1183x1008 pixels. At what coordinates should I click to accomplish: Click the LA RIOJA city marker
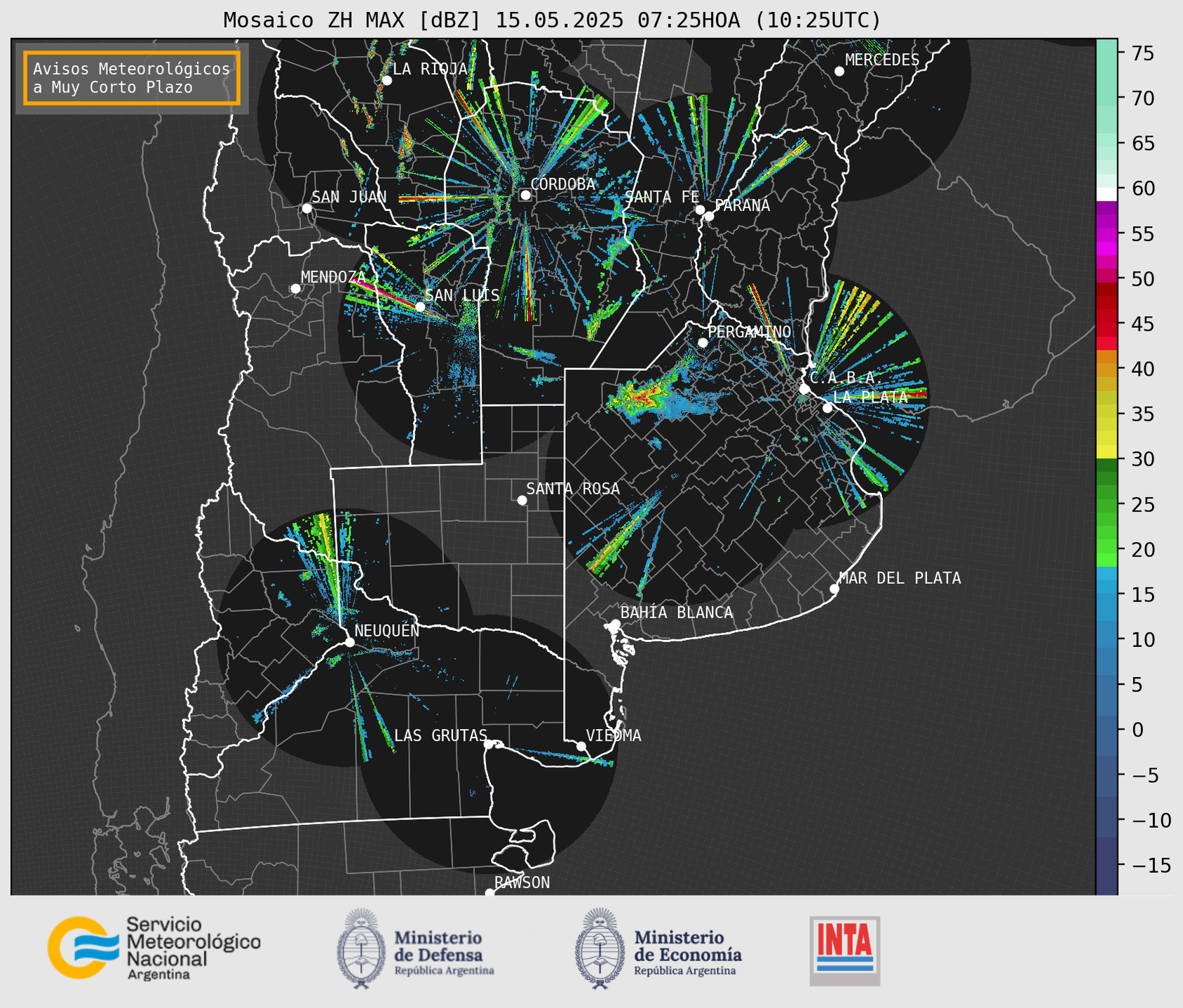387,80
